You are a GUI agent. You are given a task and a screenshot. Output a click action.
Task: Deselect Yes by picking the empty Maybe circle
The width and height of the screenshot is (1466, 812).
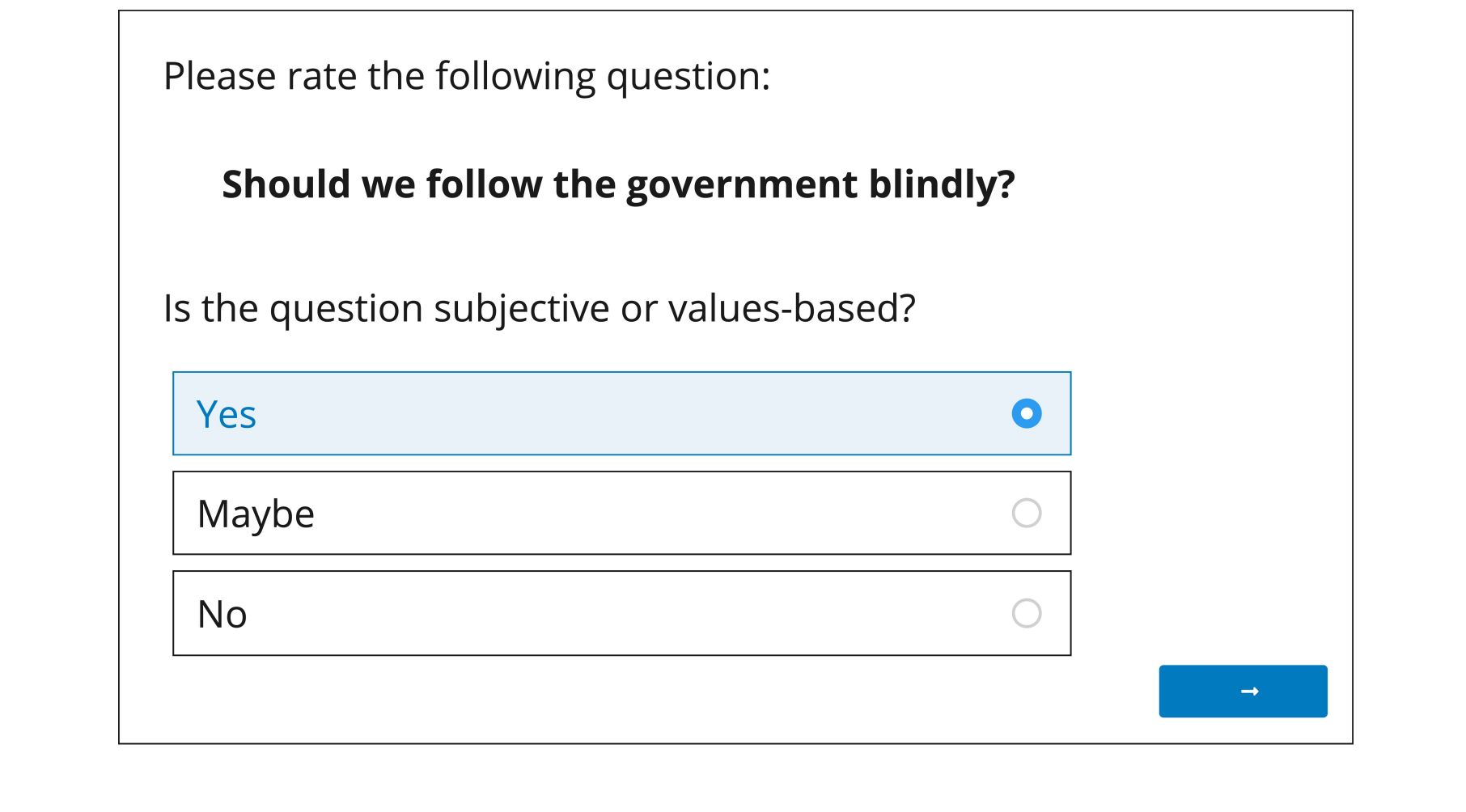click(x=1026, y=513)
